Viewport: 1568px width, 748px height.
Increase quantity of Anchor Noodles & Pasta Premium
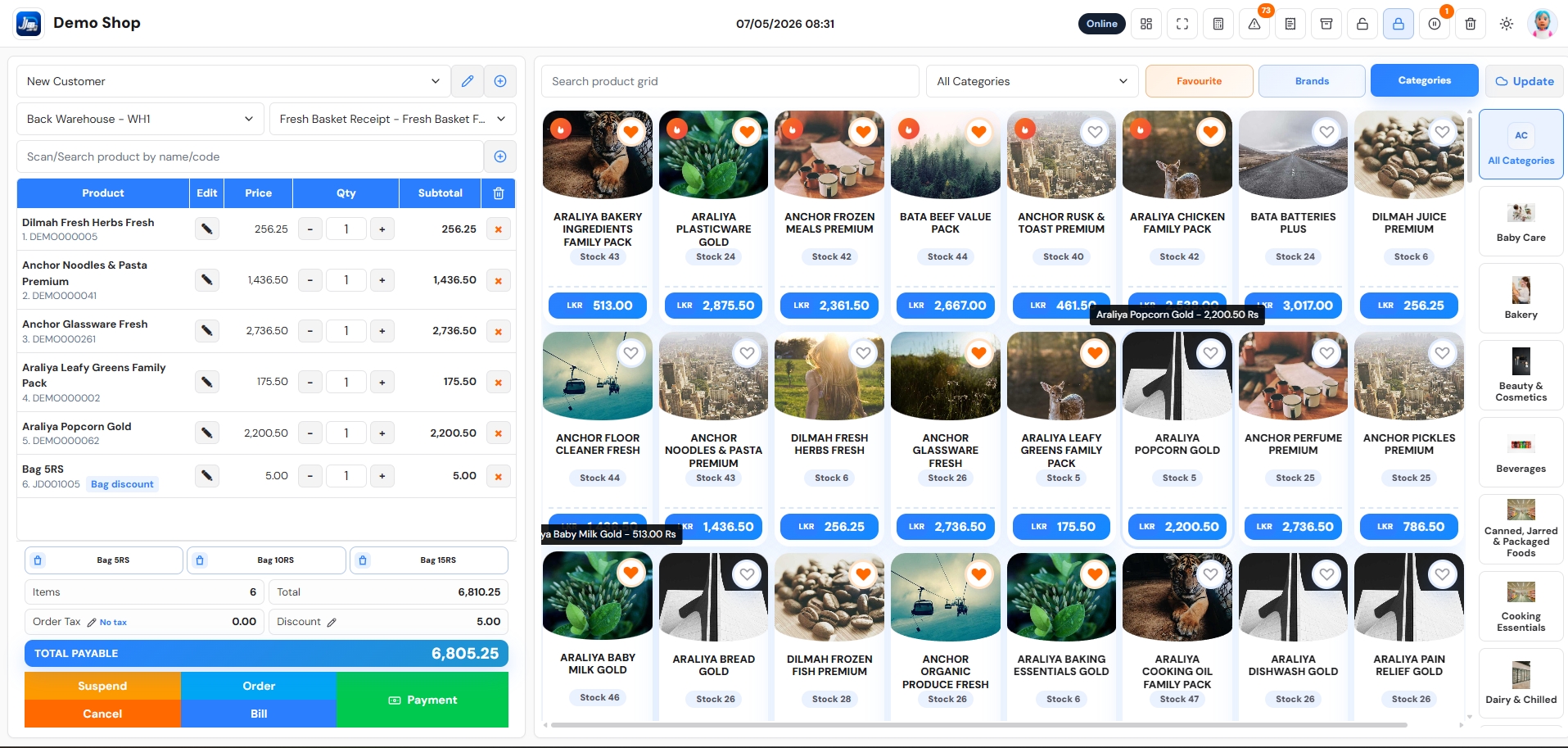(x=382, y=280)
